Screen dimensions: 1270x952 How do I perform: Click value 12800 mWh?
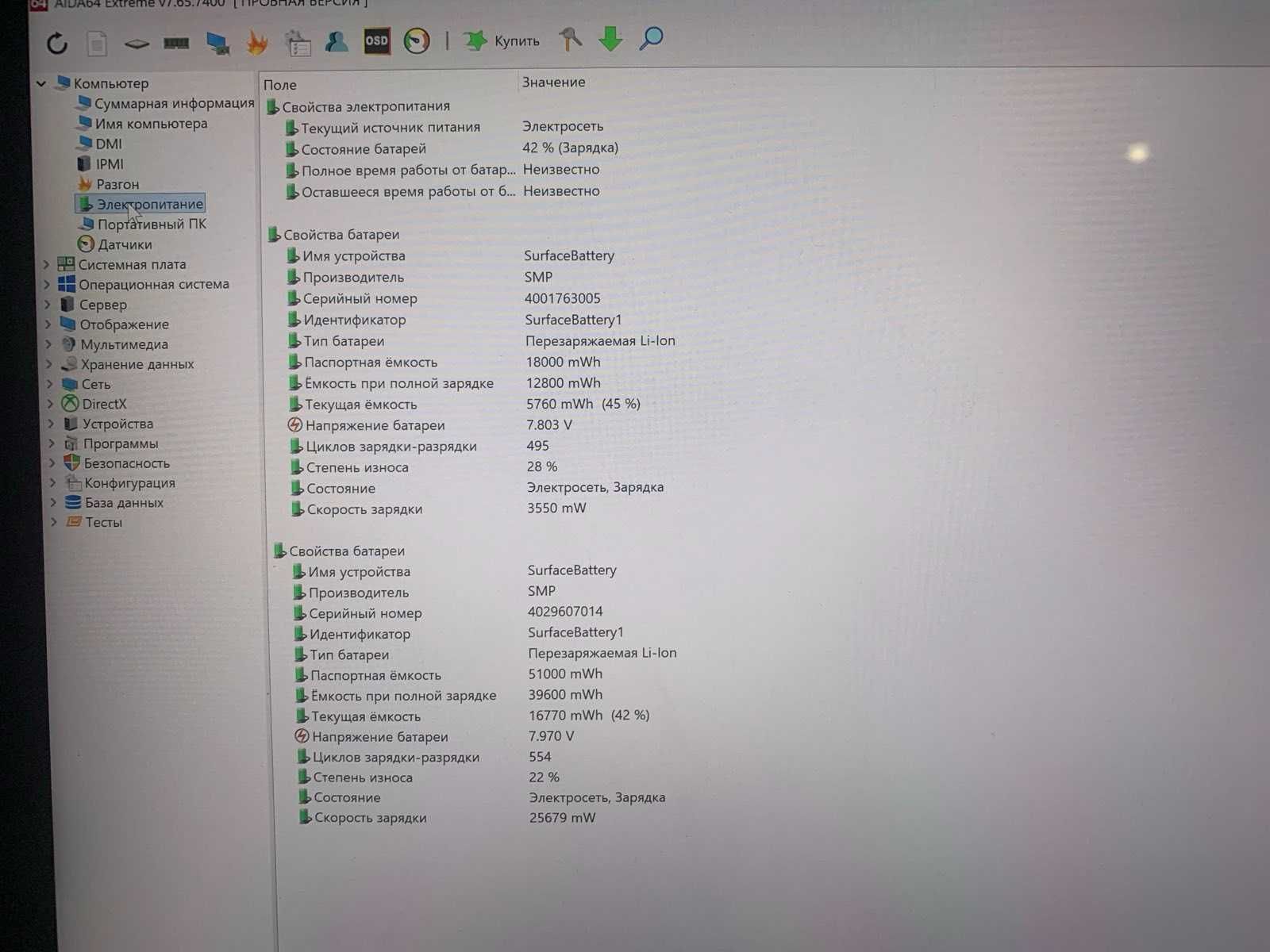click(x=563, y=382)
